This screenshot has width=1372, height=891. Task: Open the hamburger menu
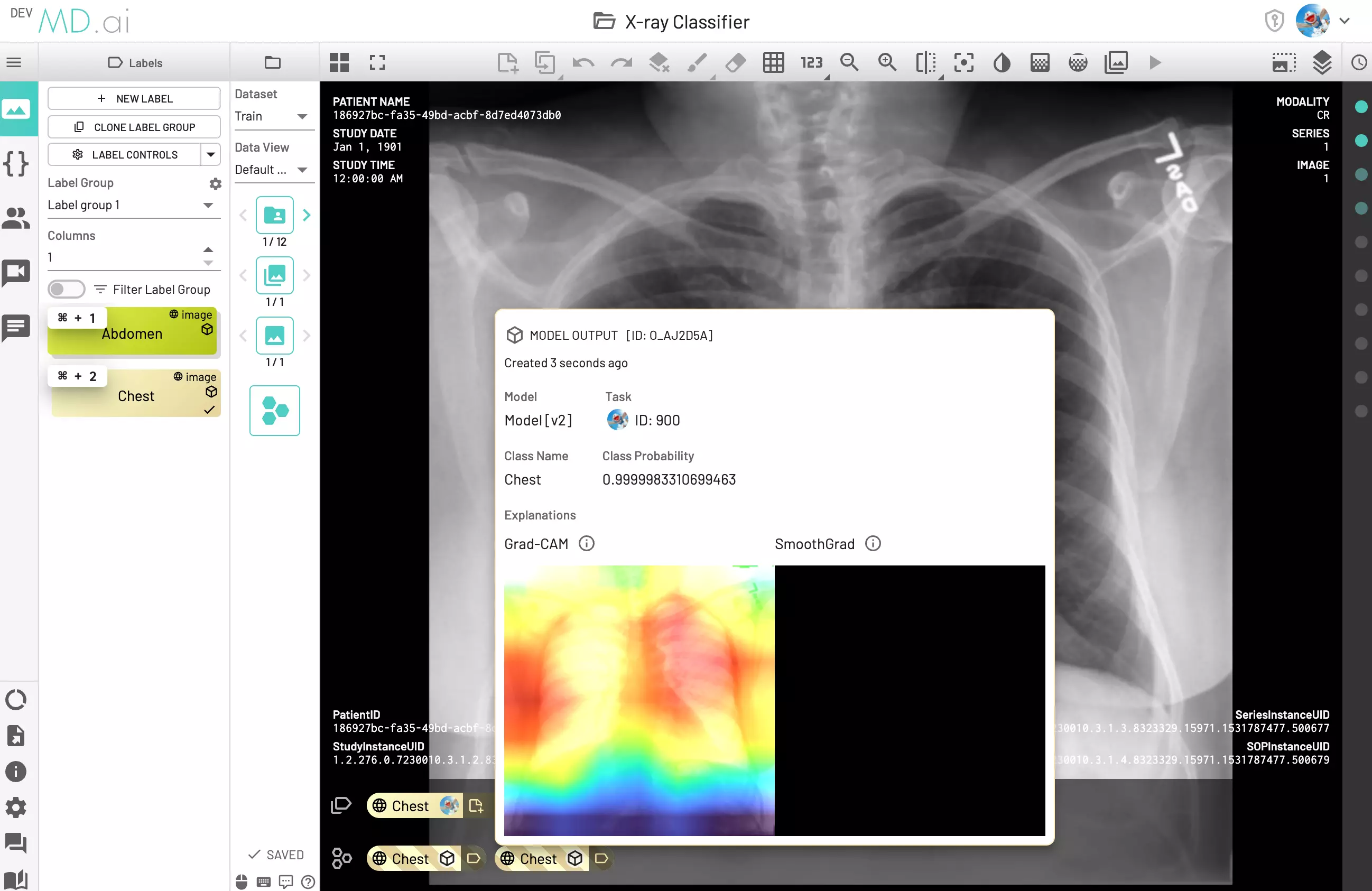click(x=14, y=62)
